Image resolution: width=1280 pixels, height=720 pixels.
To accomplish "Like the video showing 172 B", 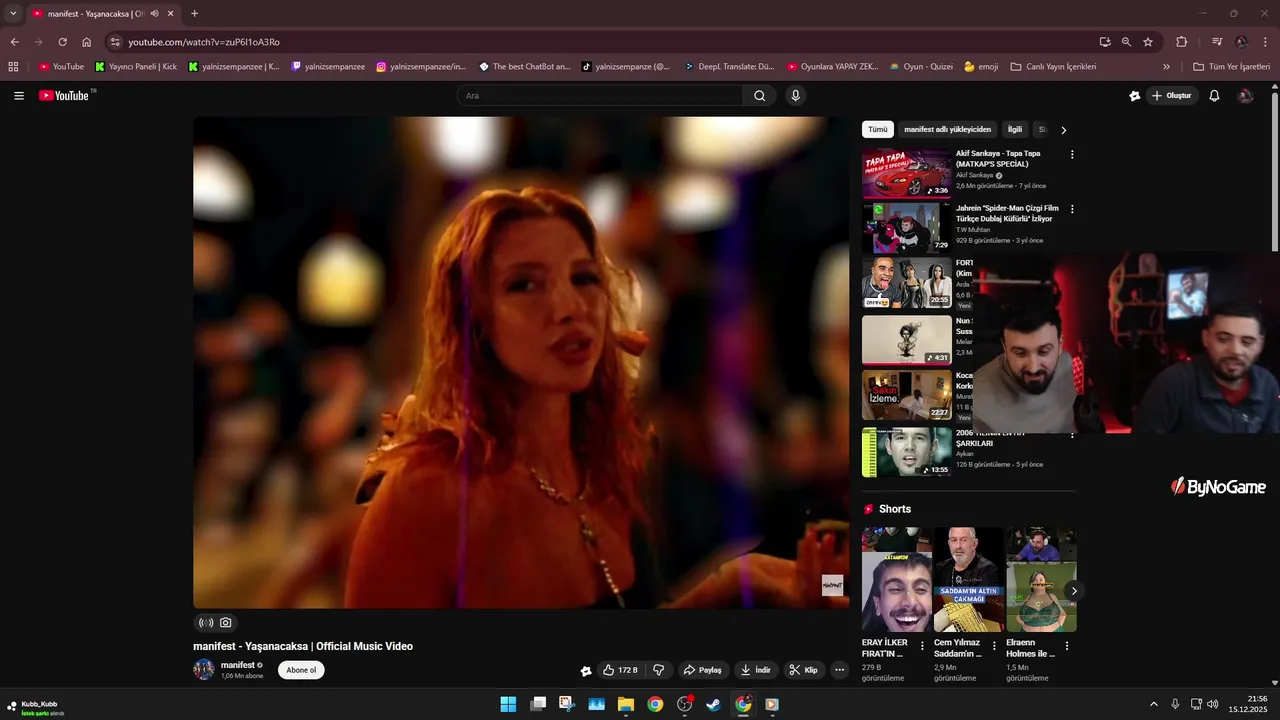I will click(x=620, y=670).
